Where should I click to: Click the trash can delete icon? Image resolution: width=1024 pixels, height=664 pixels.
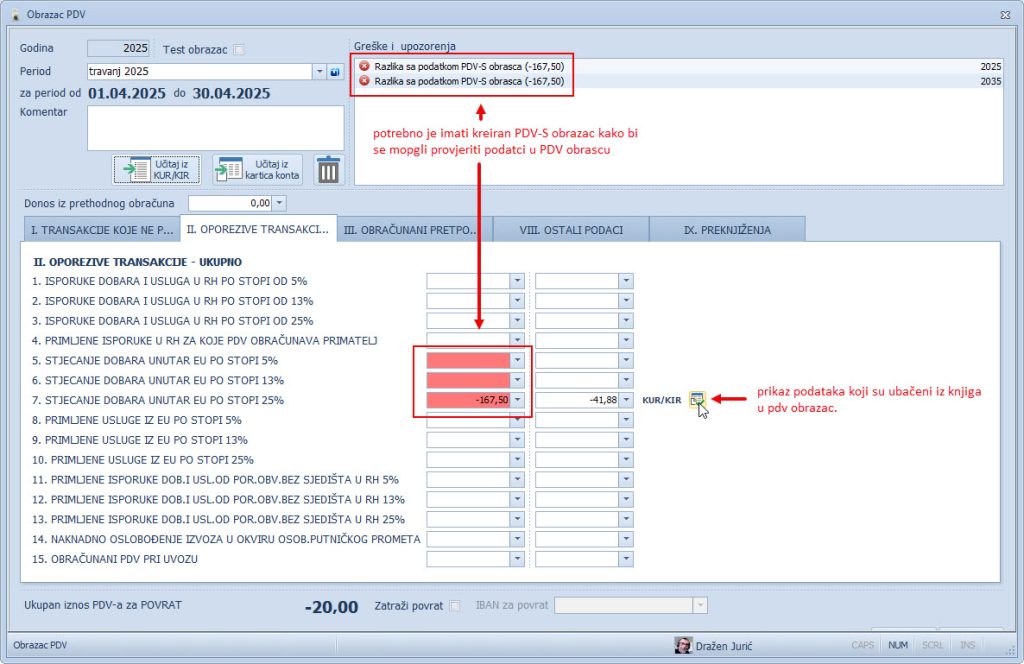coord(328,169)
